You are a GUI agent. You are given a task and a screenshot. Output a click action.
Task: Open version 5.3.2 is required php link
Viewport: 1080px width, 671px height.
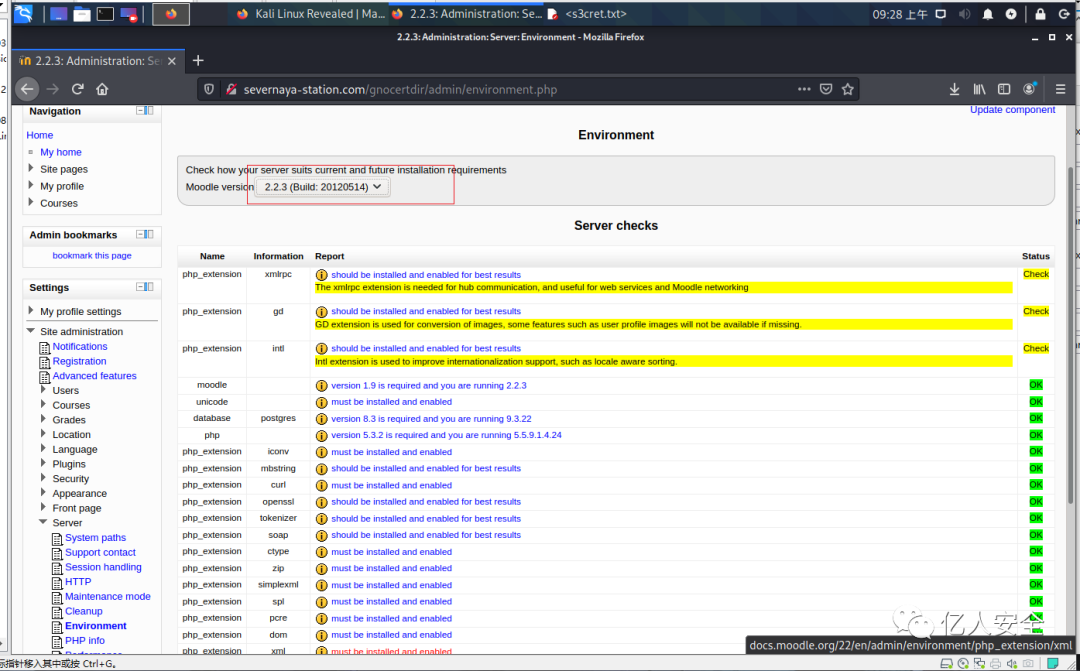point(446,435)
